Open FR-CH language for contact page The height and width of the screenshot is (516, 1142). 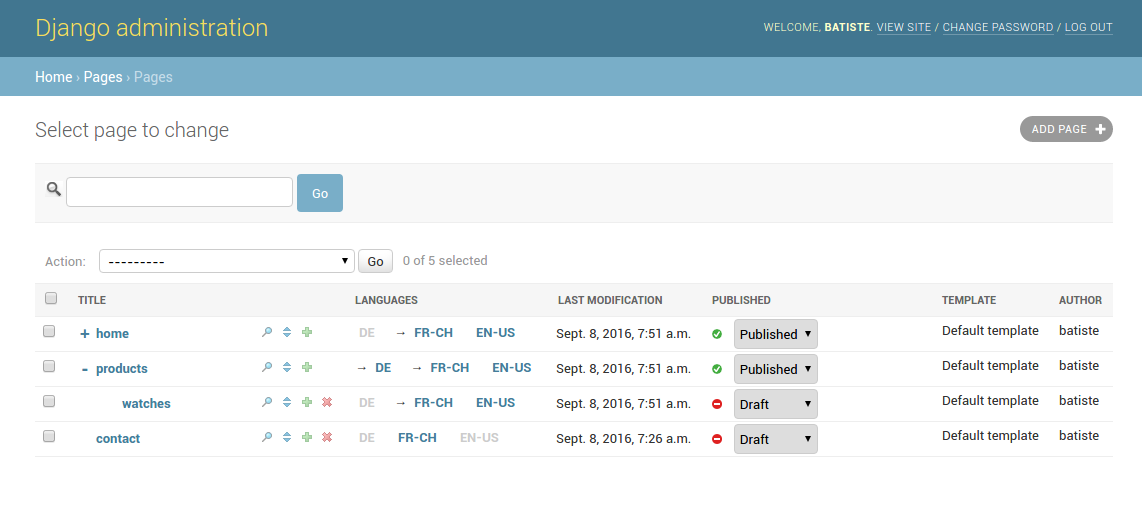tap(417, 438)
